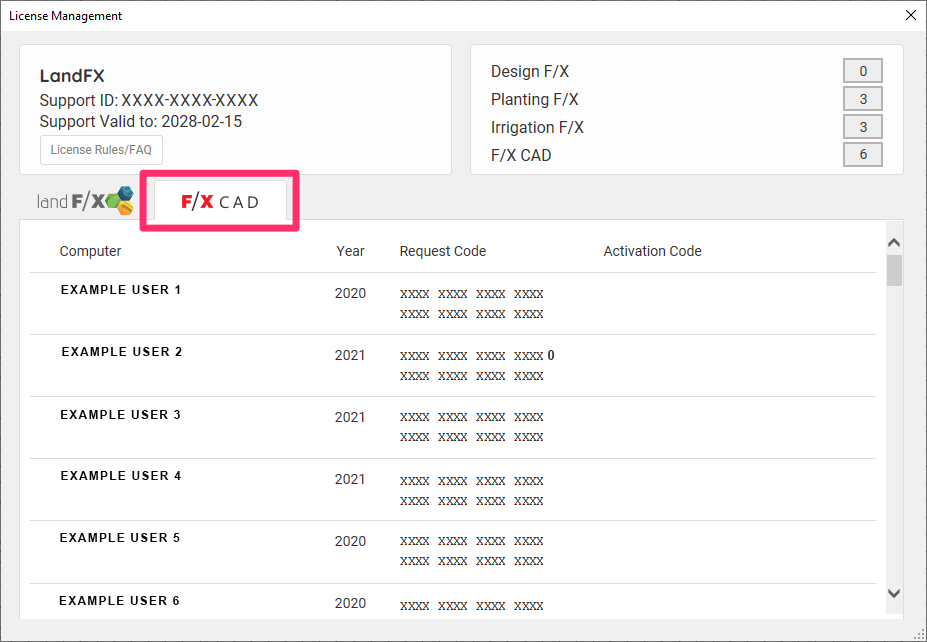927x642 pixels.
Task: Click the Design F/X count field
Action: [x=863, y=71]
